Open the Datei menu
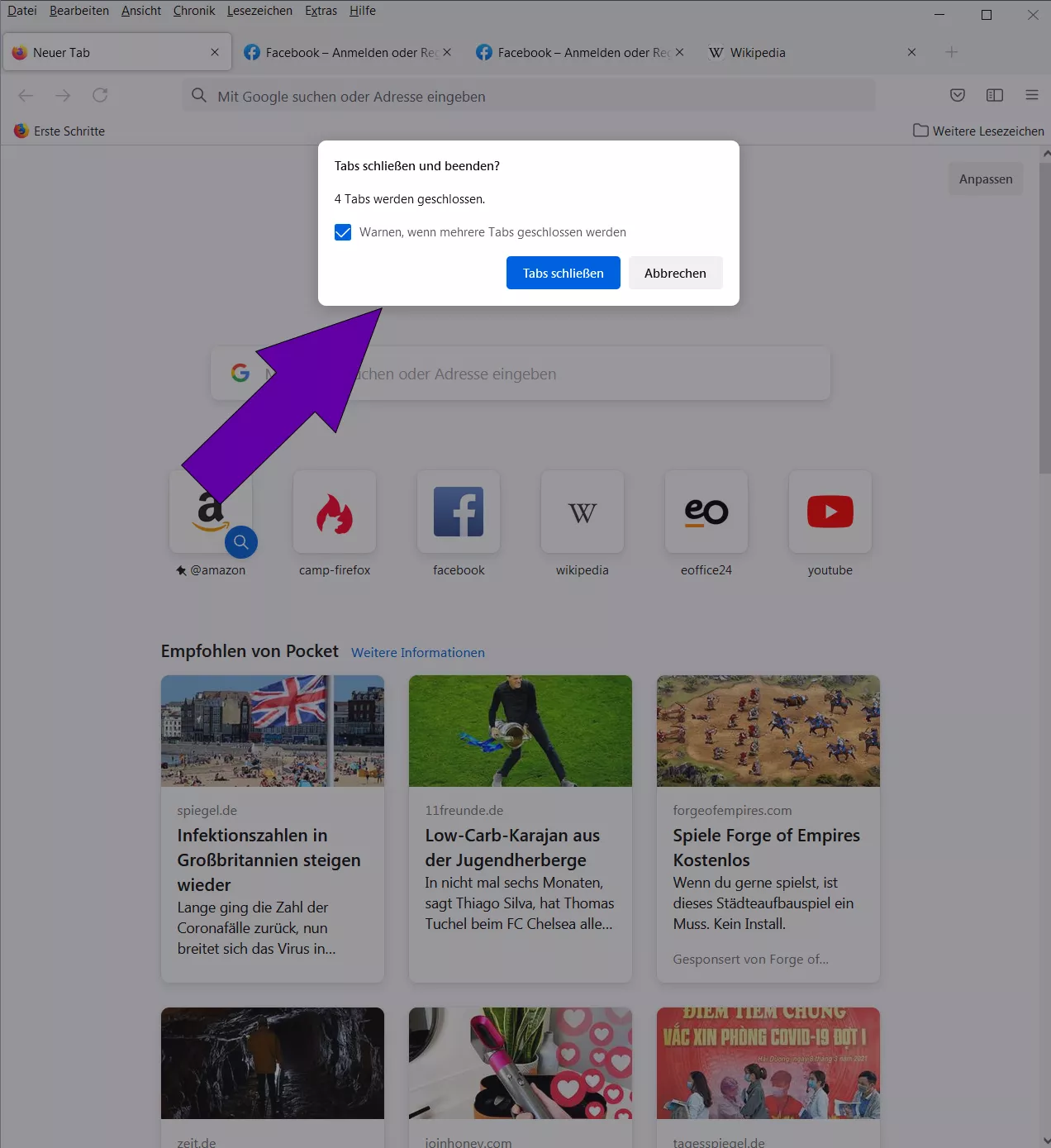The image size is (1051, 1148). coord(22,11)
